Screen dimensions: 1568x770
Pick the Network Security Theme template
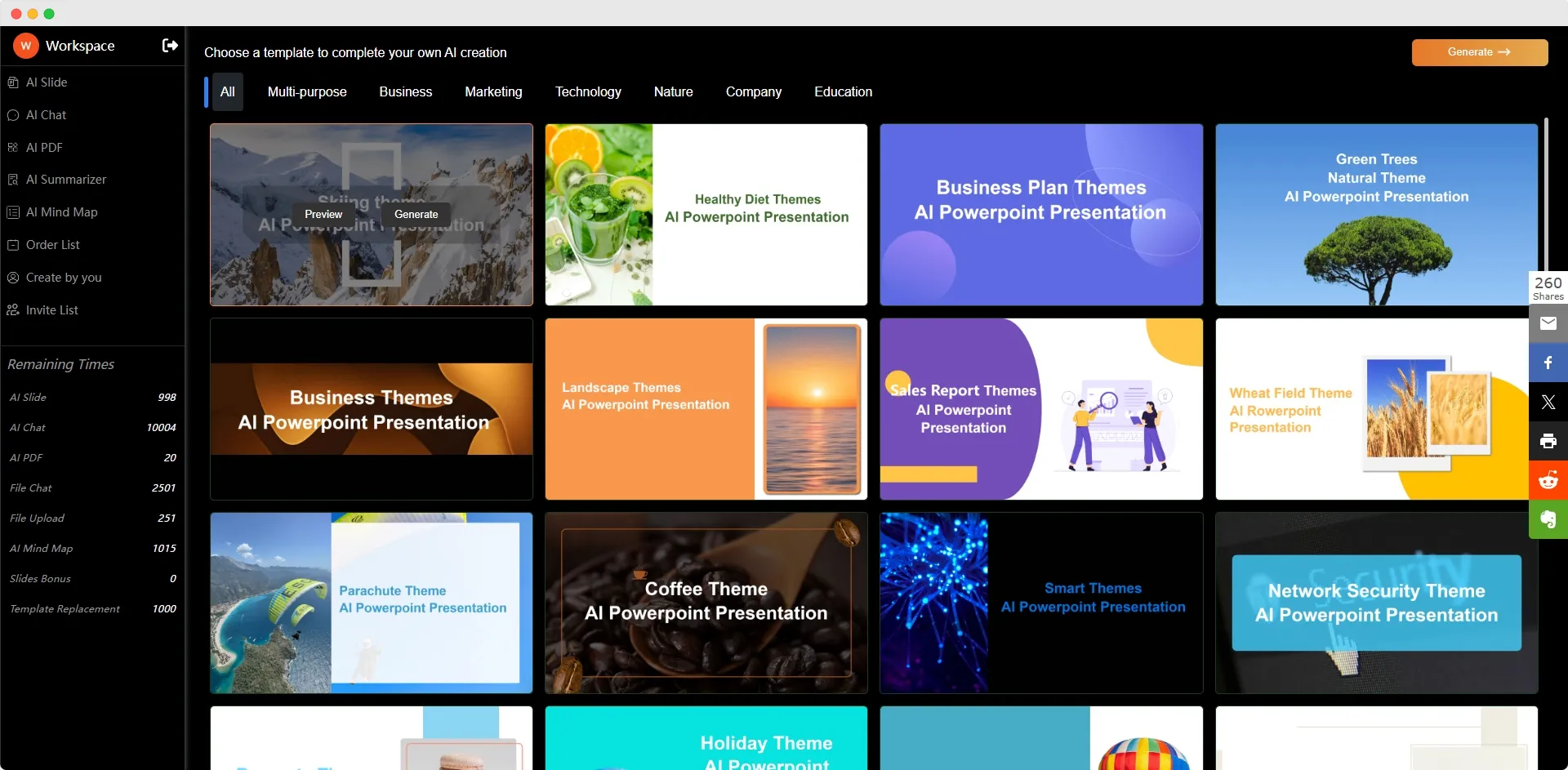tap(1376, 603)
